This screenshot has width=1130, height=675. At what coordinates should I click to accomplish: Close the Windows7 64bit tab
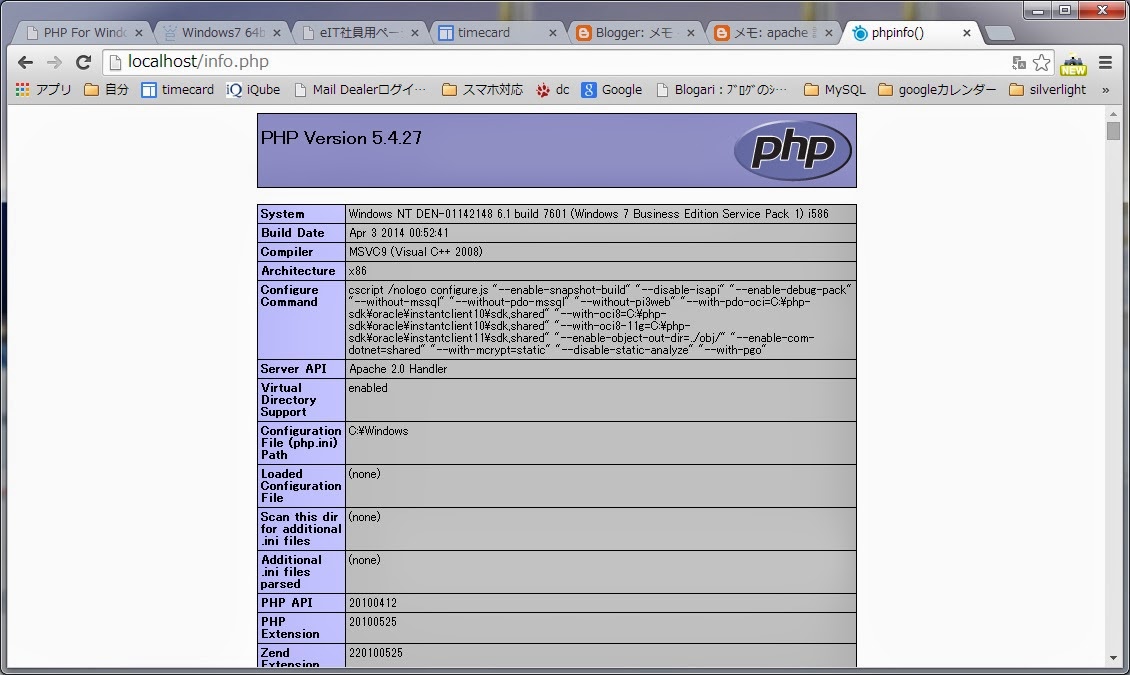[277, 32]
